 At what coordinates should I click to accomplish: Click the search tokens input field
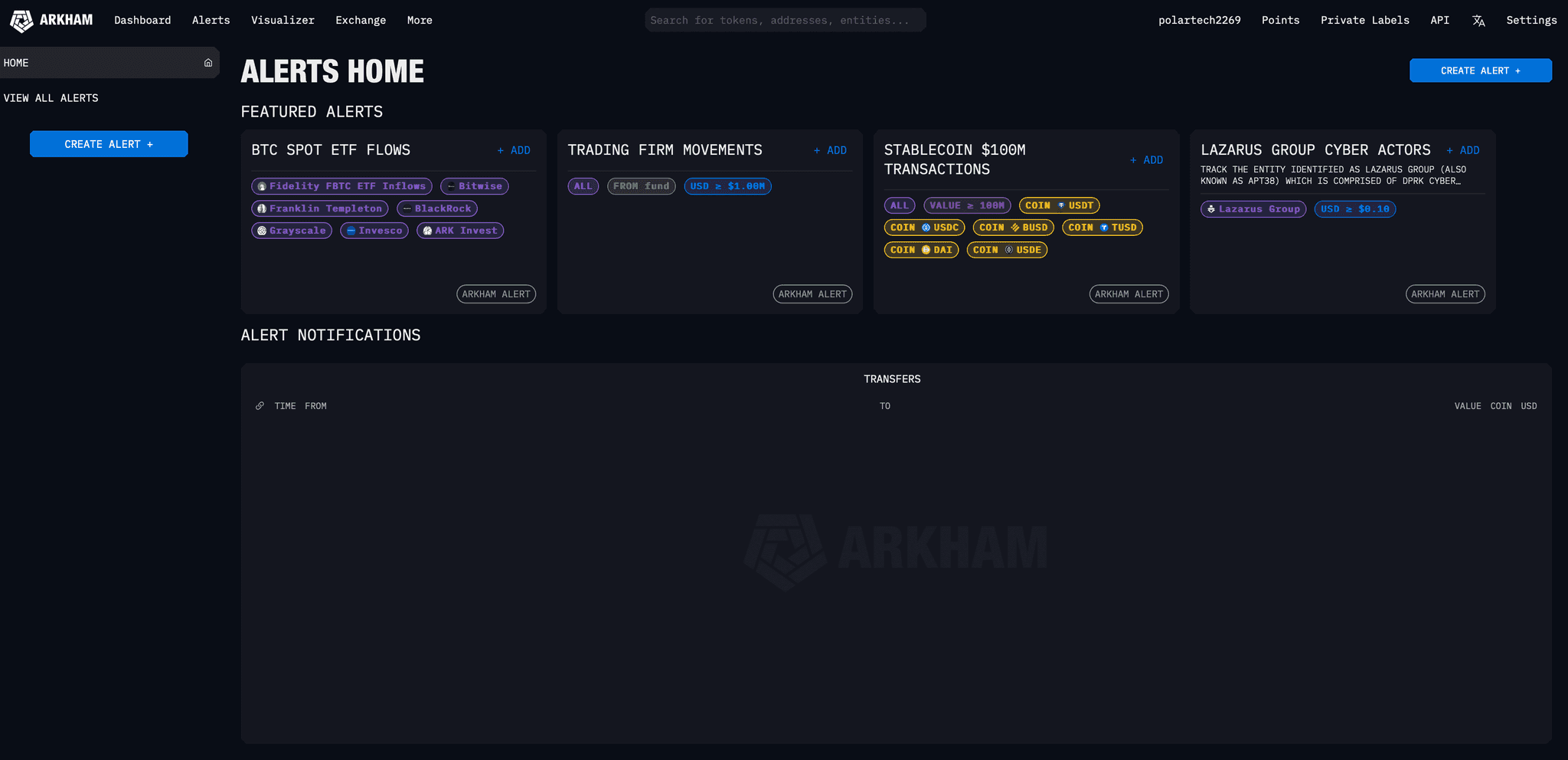pos(785,21)
